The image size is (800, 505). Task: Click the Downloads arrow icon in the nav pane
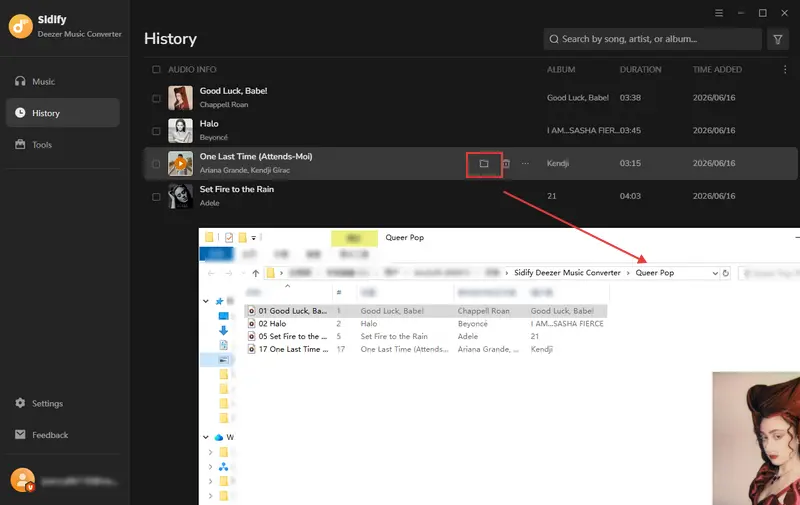pos(223,331)
